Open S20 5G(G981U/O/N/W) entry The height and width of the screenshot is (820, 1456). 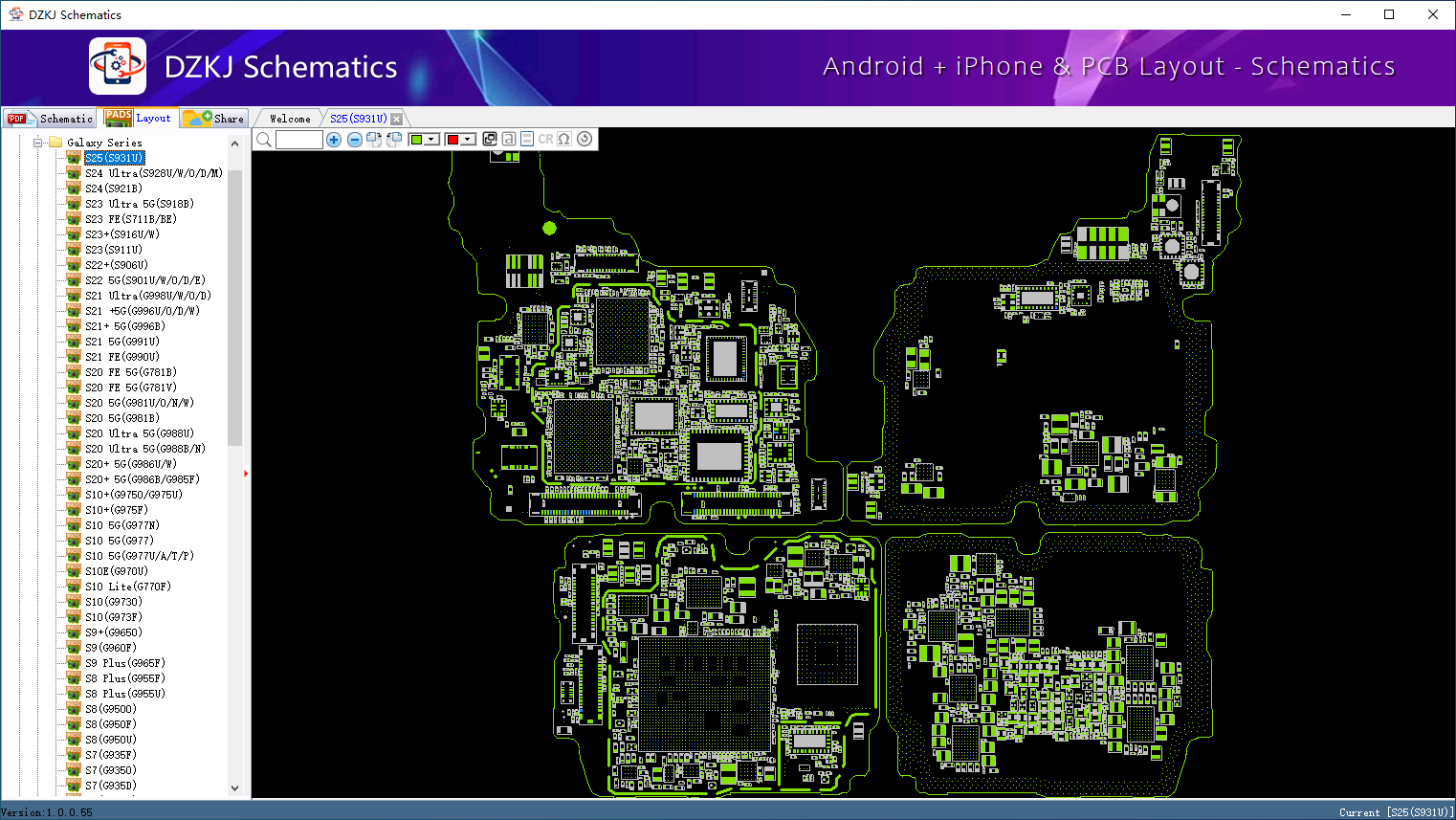coord(140,403)
